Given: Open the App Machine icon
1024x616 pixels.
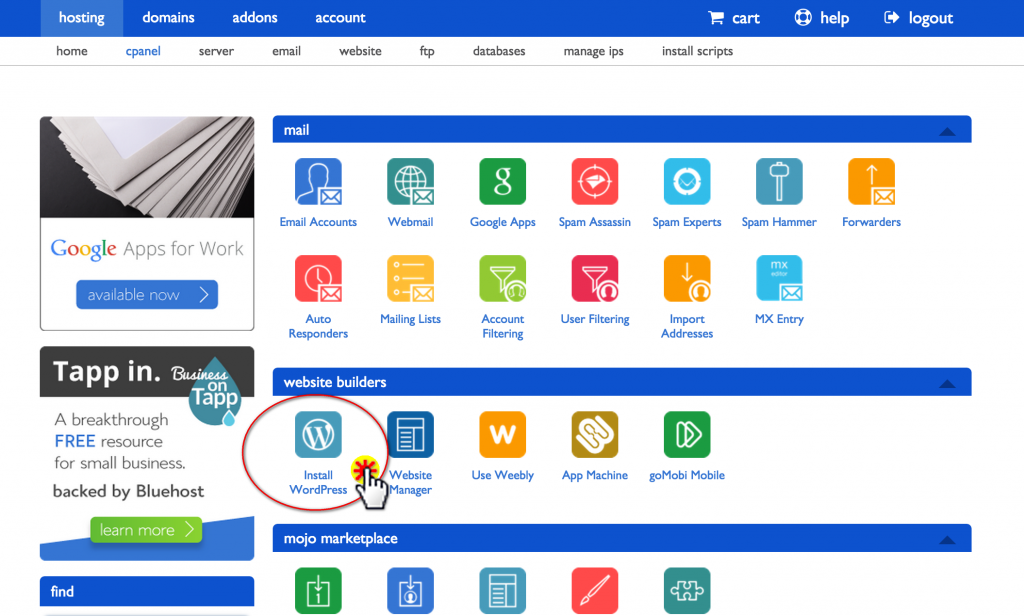Looking at the screenshot, I should tap(594, 434).
